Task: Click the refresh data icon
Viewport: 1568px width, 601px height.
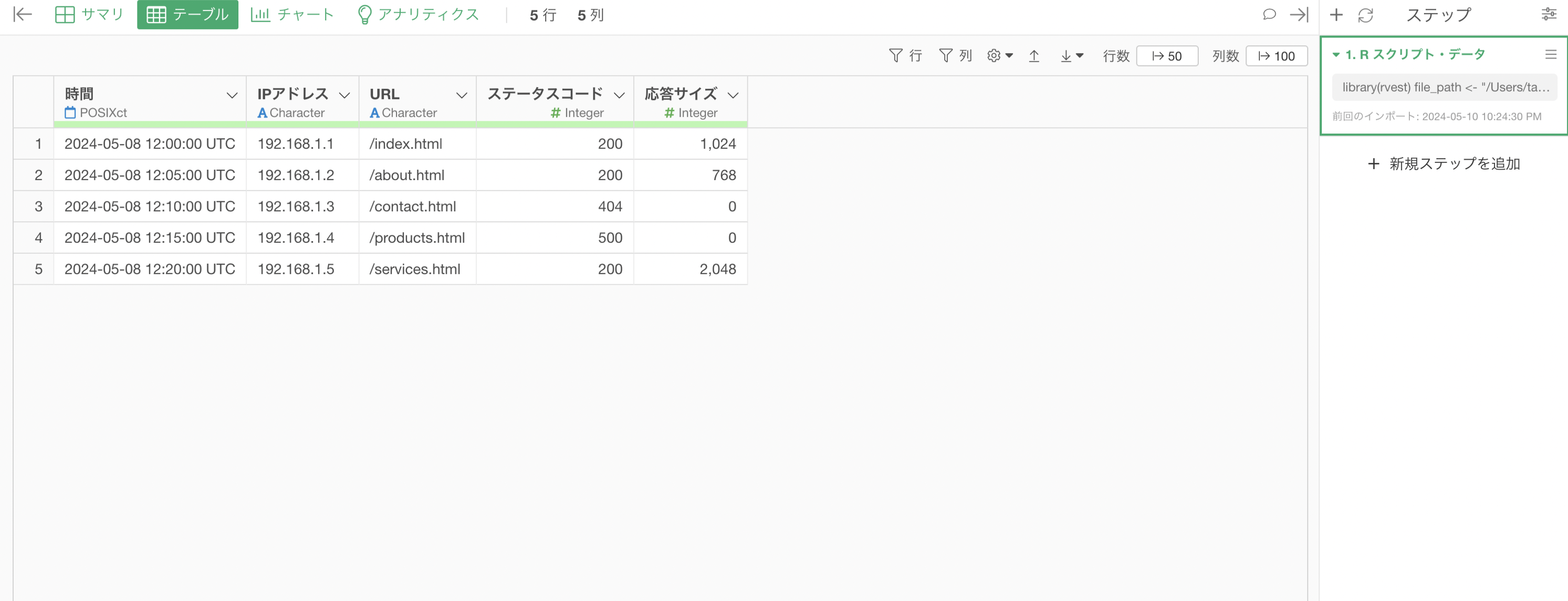Action: pyautogui.click(x=1365, y=15)
